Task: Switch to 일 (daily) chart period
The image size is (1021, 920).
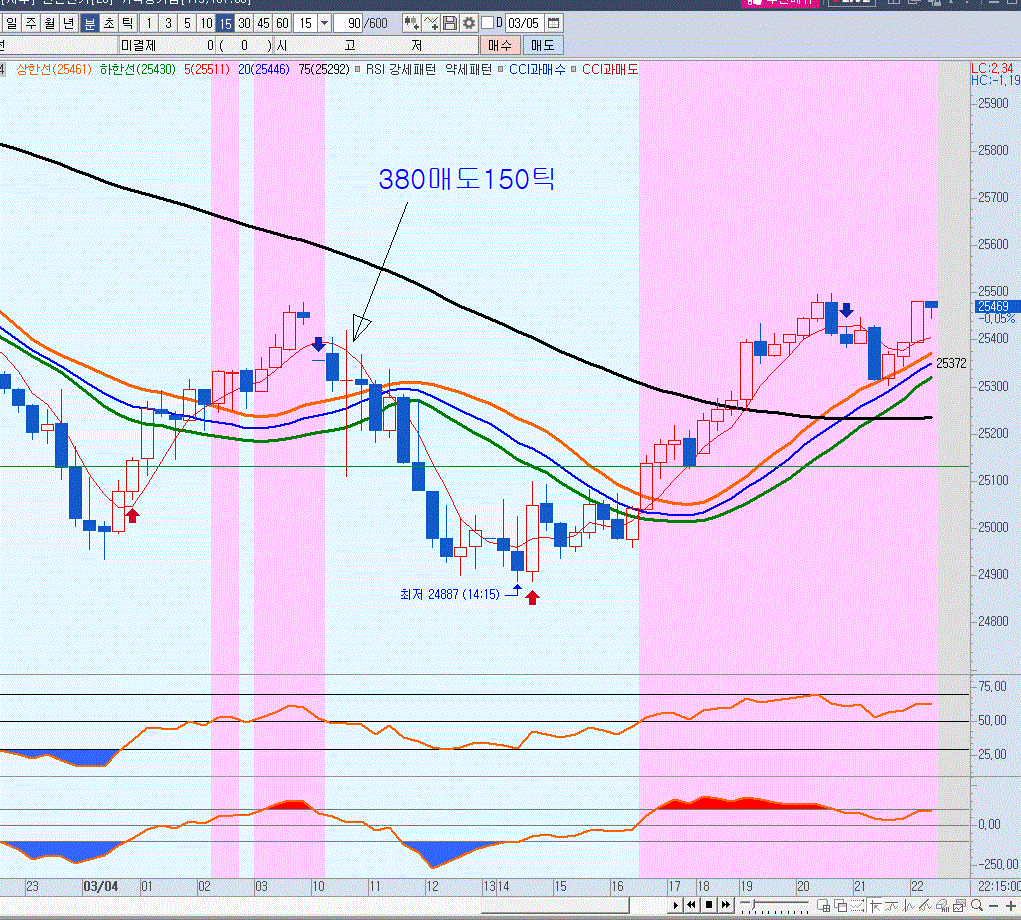Action: (11, 23)
